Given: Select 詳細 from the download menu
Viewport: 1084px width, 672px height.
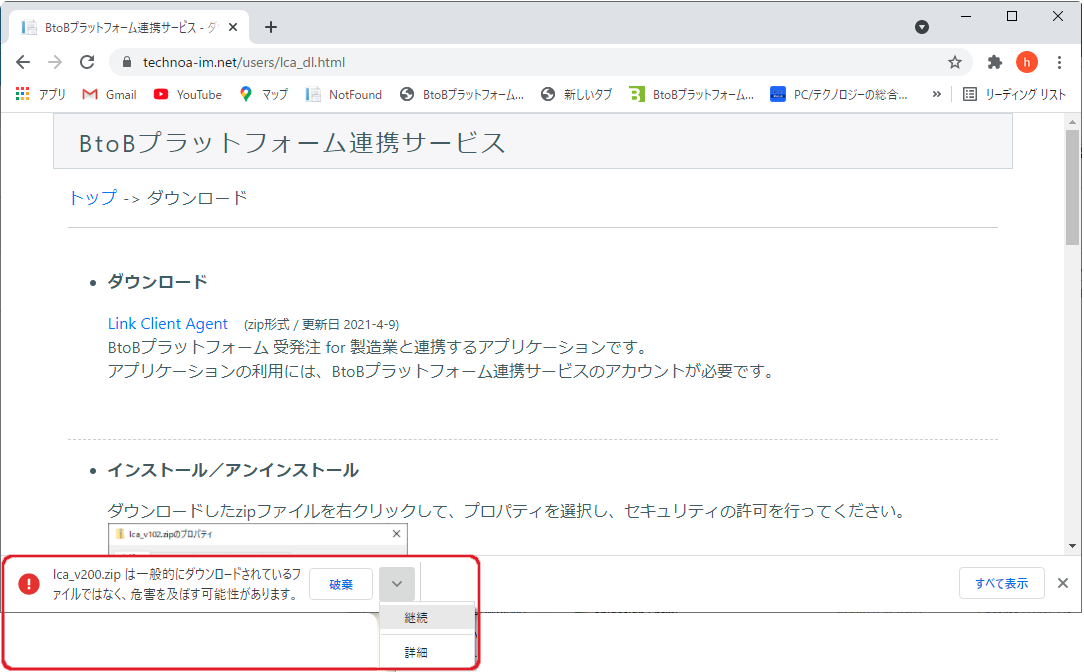Looking at the screenshot, I should pyautogui.click(x=417, y=652).
